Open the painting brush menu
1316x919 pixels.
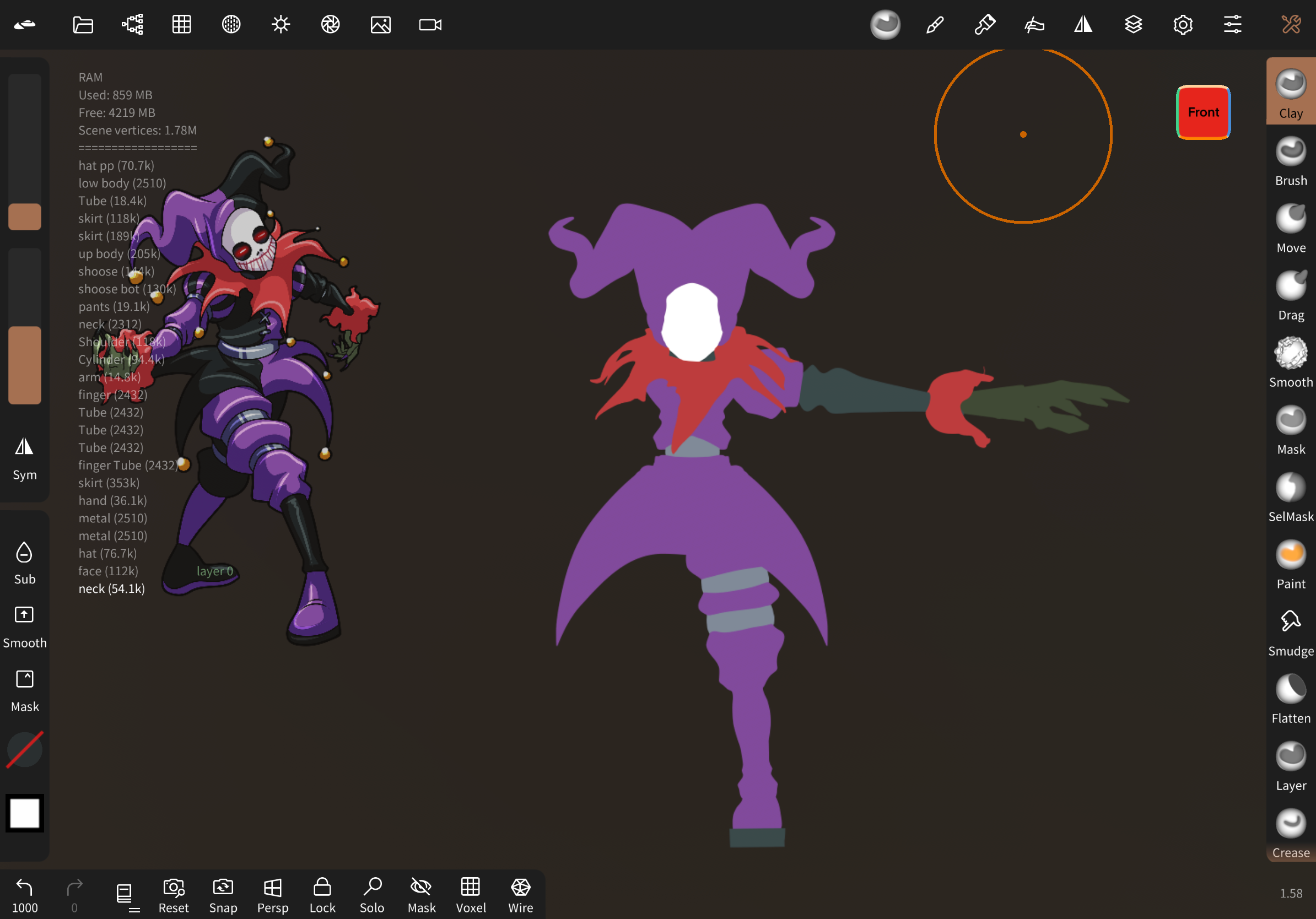tap(985, 25)
